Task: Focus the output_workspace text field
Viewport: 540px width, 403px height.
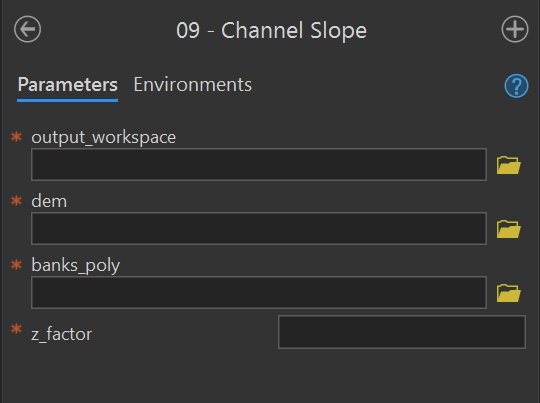Action: tap(259, 165)
